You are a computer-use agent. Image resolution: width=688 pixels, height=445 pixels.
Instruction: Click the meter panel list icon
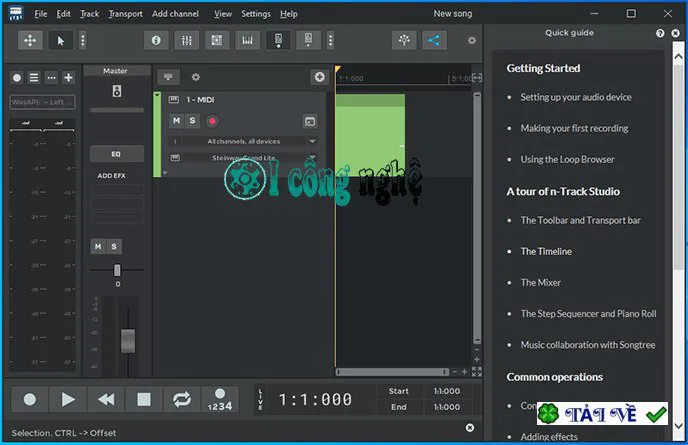point(34,78)
